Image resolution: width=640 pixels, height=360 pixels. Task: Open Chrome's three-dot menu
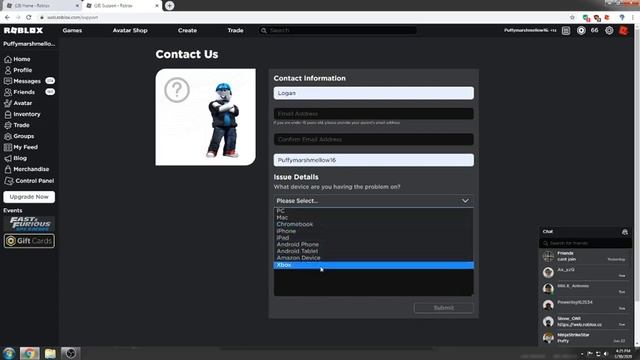pyautogui.click(x=633, y=18)
